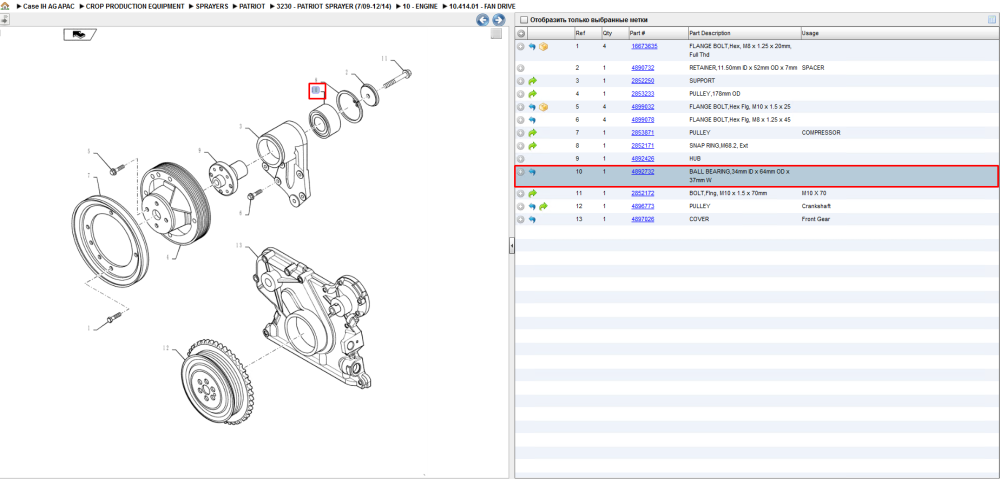Click the blue arrow in BALL BEARING row
Image resolution: width=1000 pixels, height=479 pixels.
tap(532, 172)
